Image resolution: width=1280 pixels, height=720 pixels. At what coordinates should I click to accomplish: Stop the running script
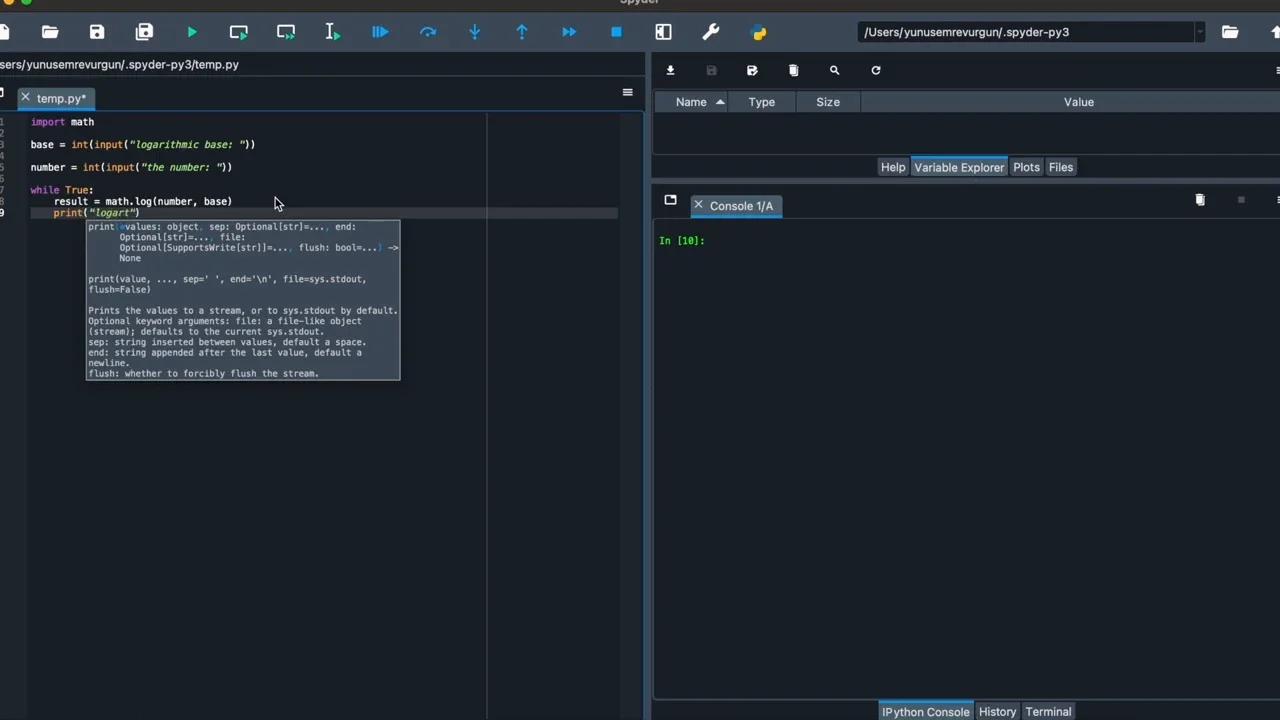pyautogui.click(x=616, y=32)
